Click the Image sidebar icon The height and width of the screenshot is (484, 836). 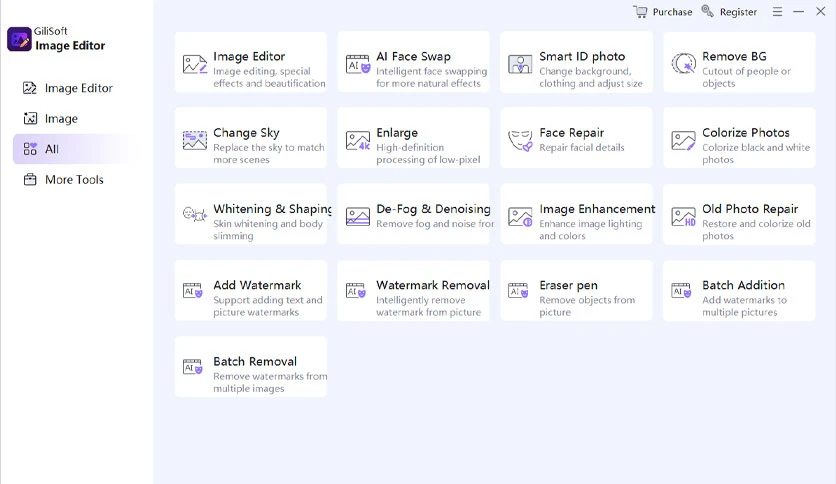click(30, 118)
